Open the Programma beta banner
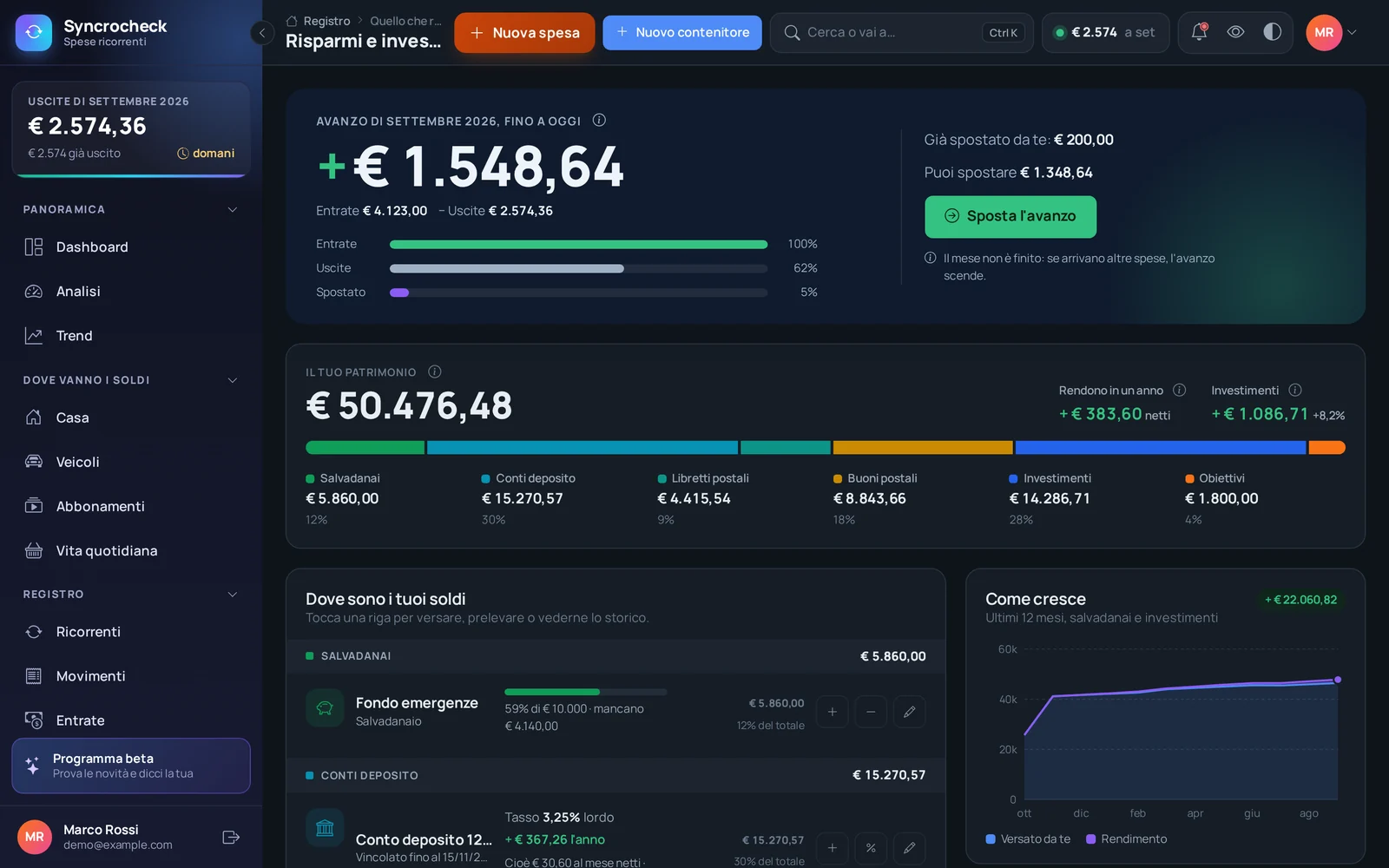 click(131, 766)
